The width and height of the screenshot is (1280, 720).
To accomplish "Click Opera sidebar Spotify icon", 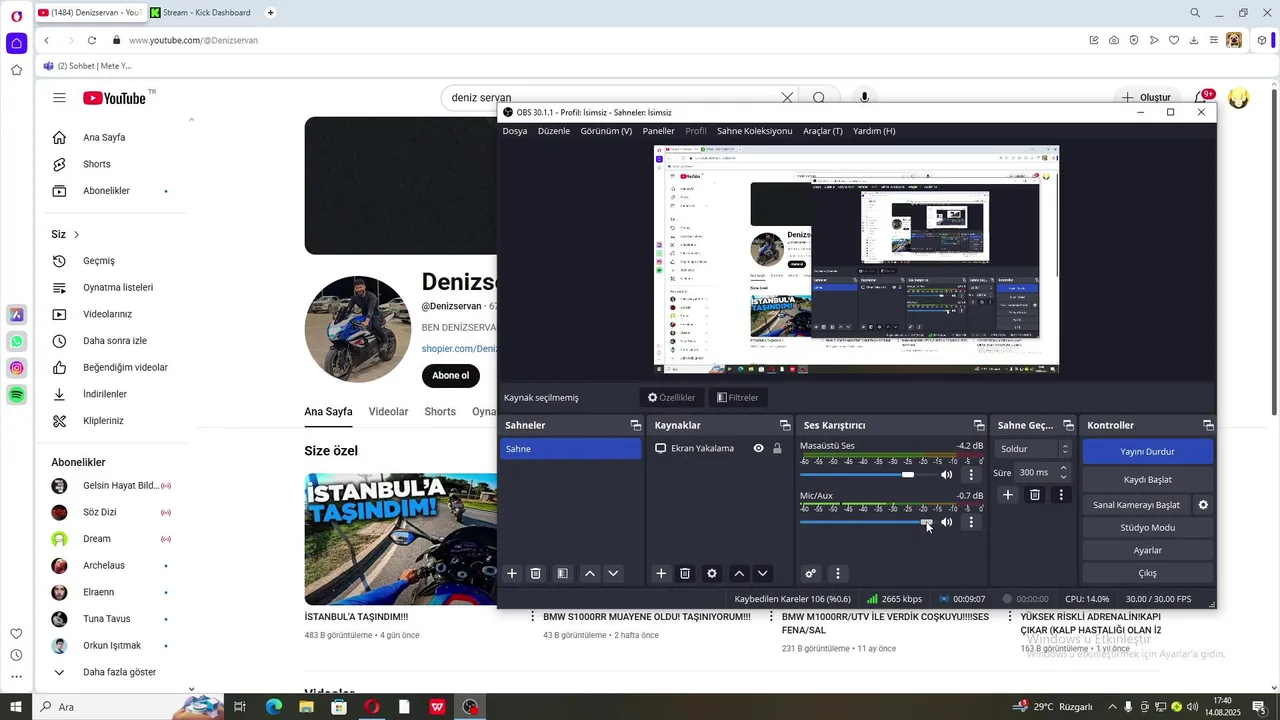I will coord(16,395).
